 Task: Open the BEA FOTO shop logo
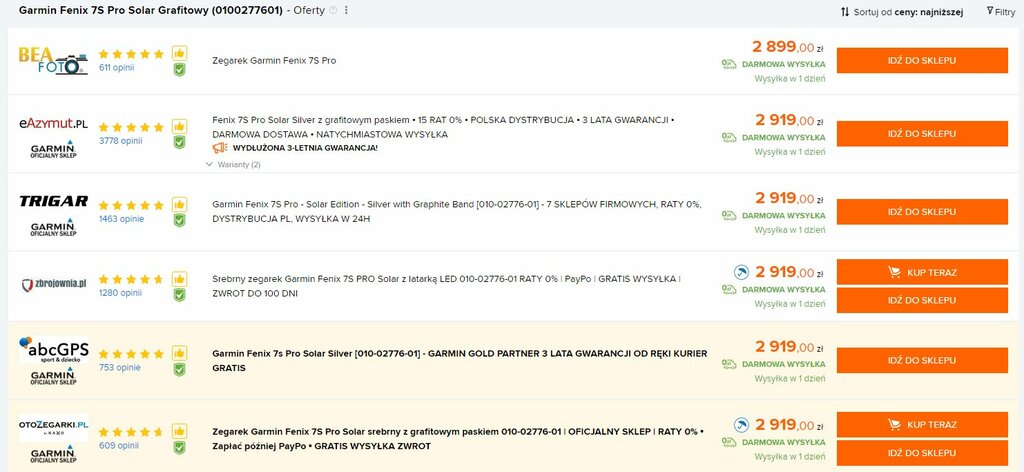(x=53, y=61)
